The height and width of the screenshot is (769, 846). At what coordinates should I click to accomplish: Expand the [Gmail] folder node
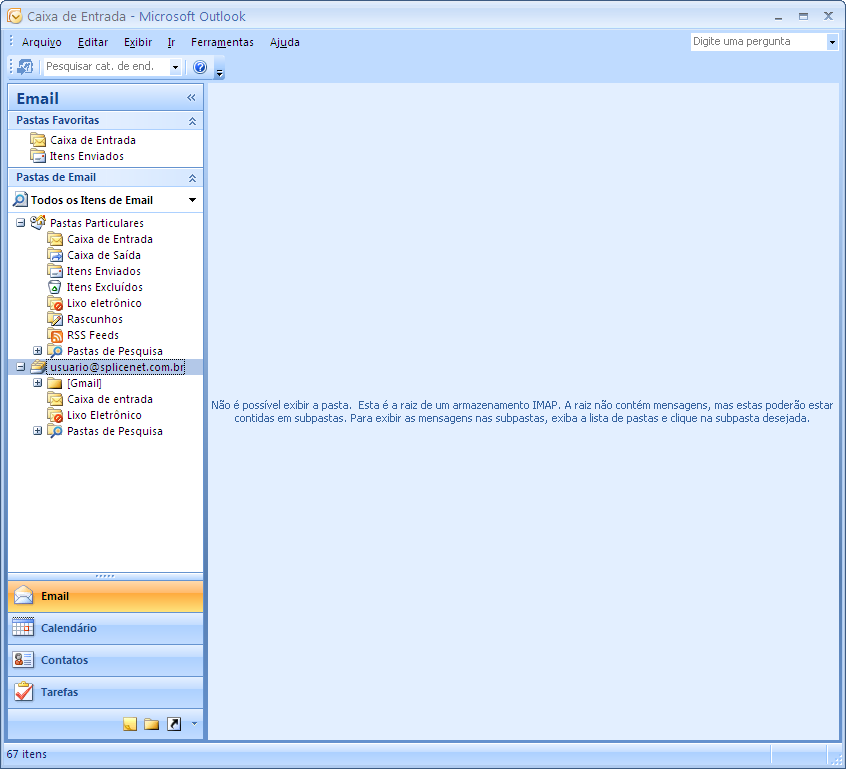(x=37, y=383)
